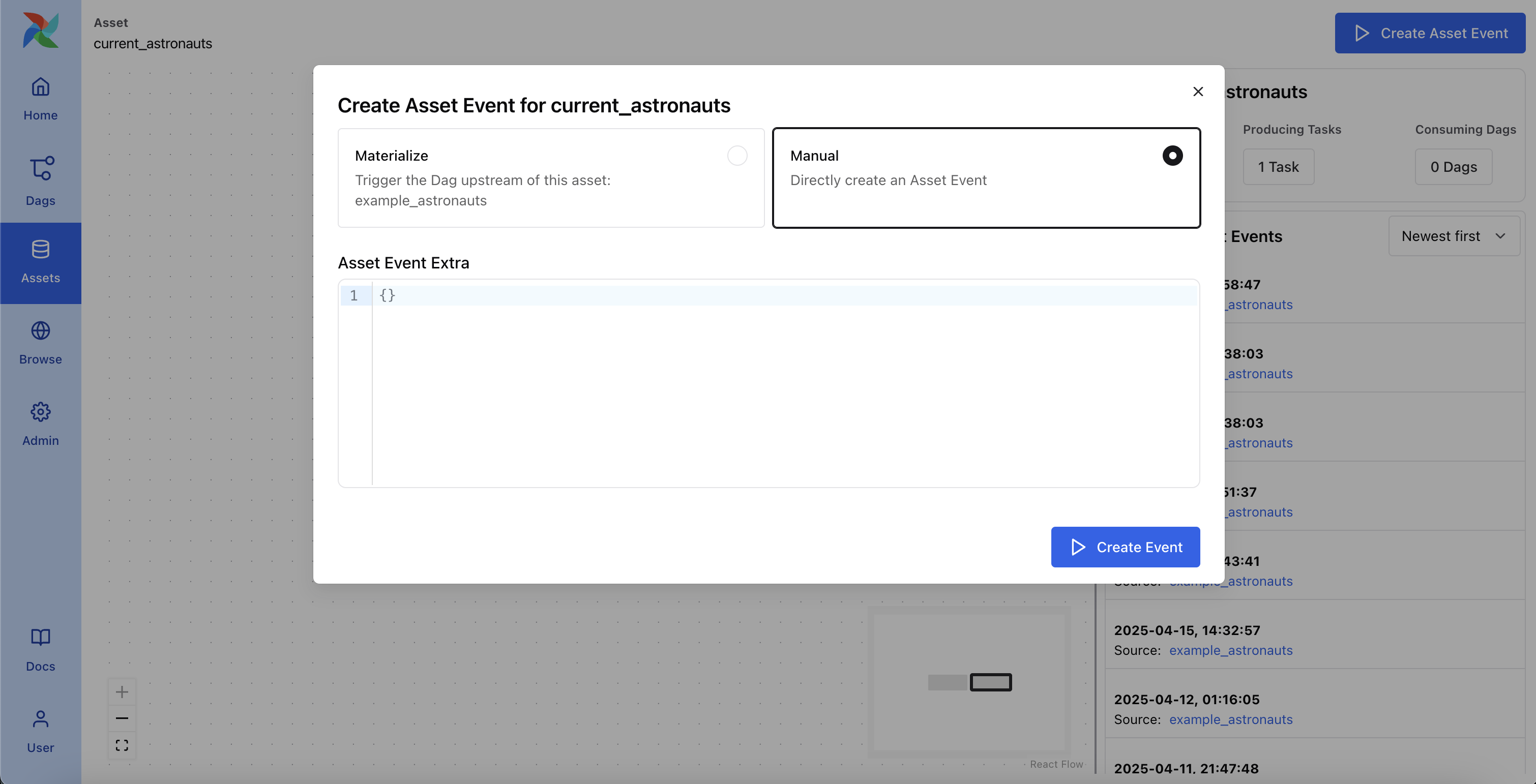
Task: Open the Dags section
Action: pos(41,180)
